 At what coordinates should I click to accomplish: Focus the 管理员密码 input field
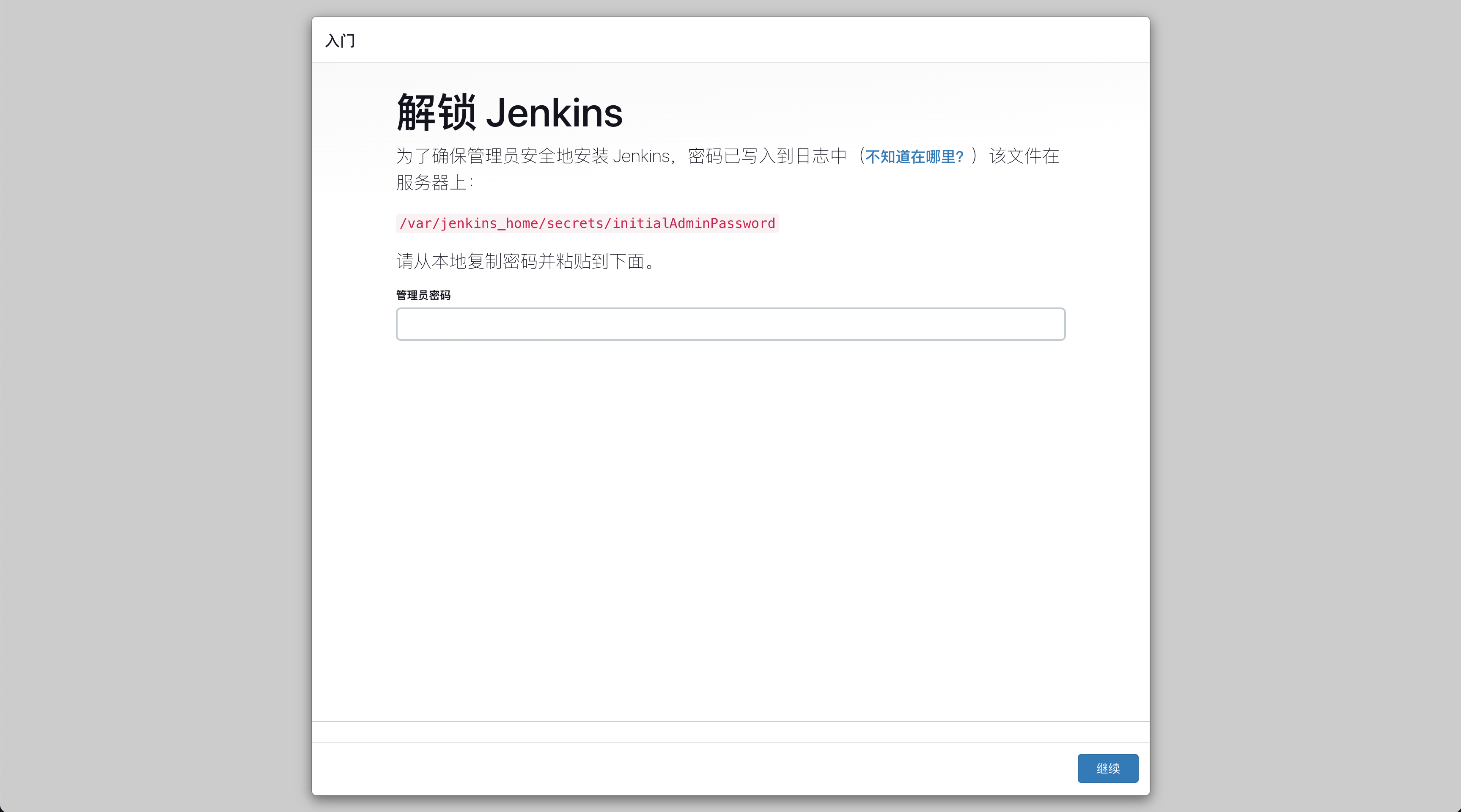[x=730, y=324]
